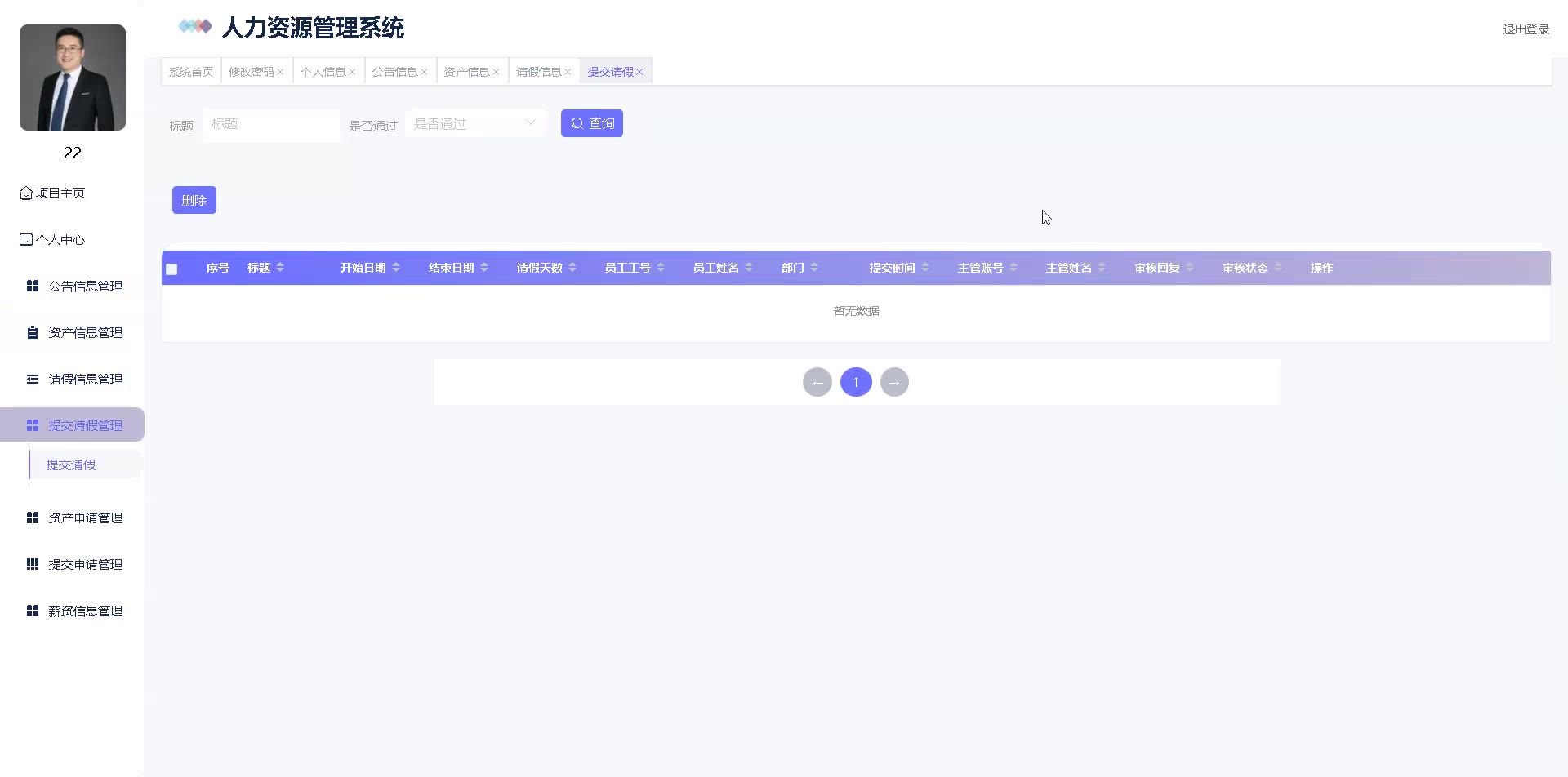Go to next page arrow
The width and height of the screenshot is (1568, 777).
(x=894, y=382)
